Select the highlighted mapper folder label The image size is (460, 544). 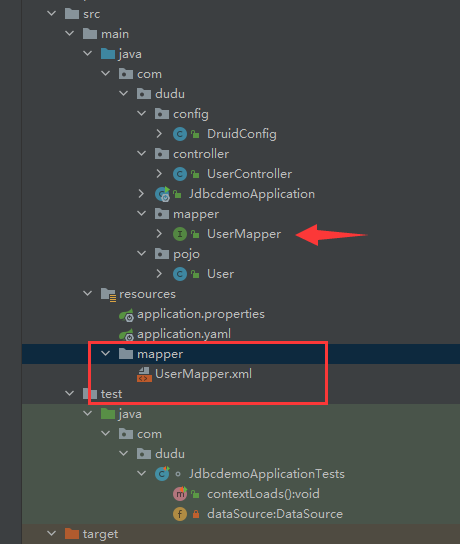coord(160,354)
